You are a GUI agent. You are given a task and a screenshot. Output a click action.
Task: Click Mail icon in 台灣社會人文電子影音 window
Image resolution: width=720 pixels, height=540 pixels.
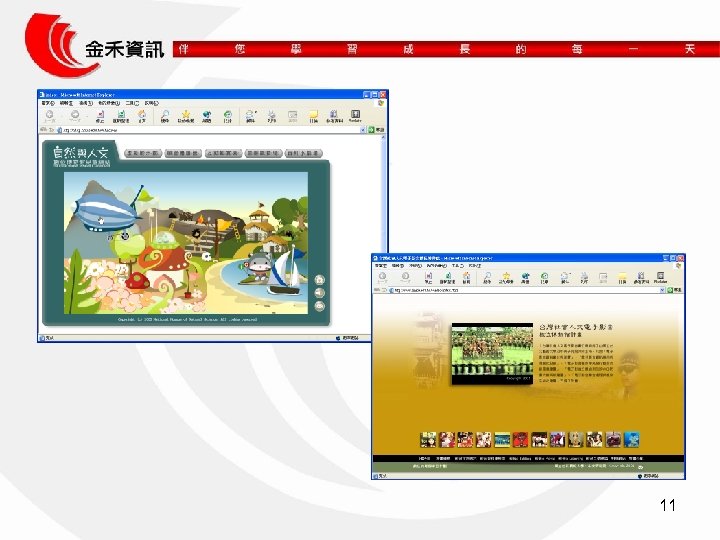565,277
